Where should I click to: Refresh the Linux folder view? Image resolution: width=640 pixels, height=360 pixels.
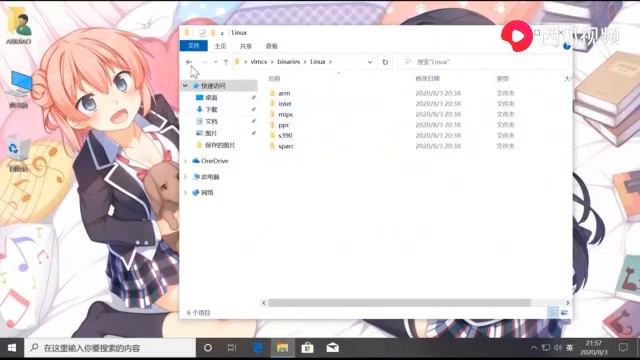pyautogui.click(x=385, y=62)
